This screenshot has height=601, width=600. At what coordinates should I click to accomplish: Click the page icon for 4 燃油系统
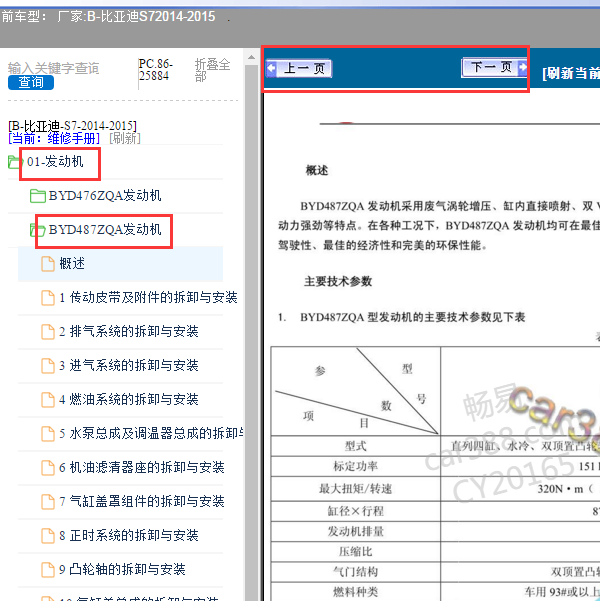point(48,400)
